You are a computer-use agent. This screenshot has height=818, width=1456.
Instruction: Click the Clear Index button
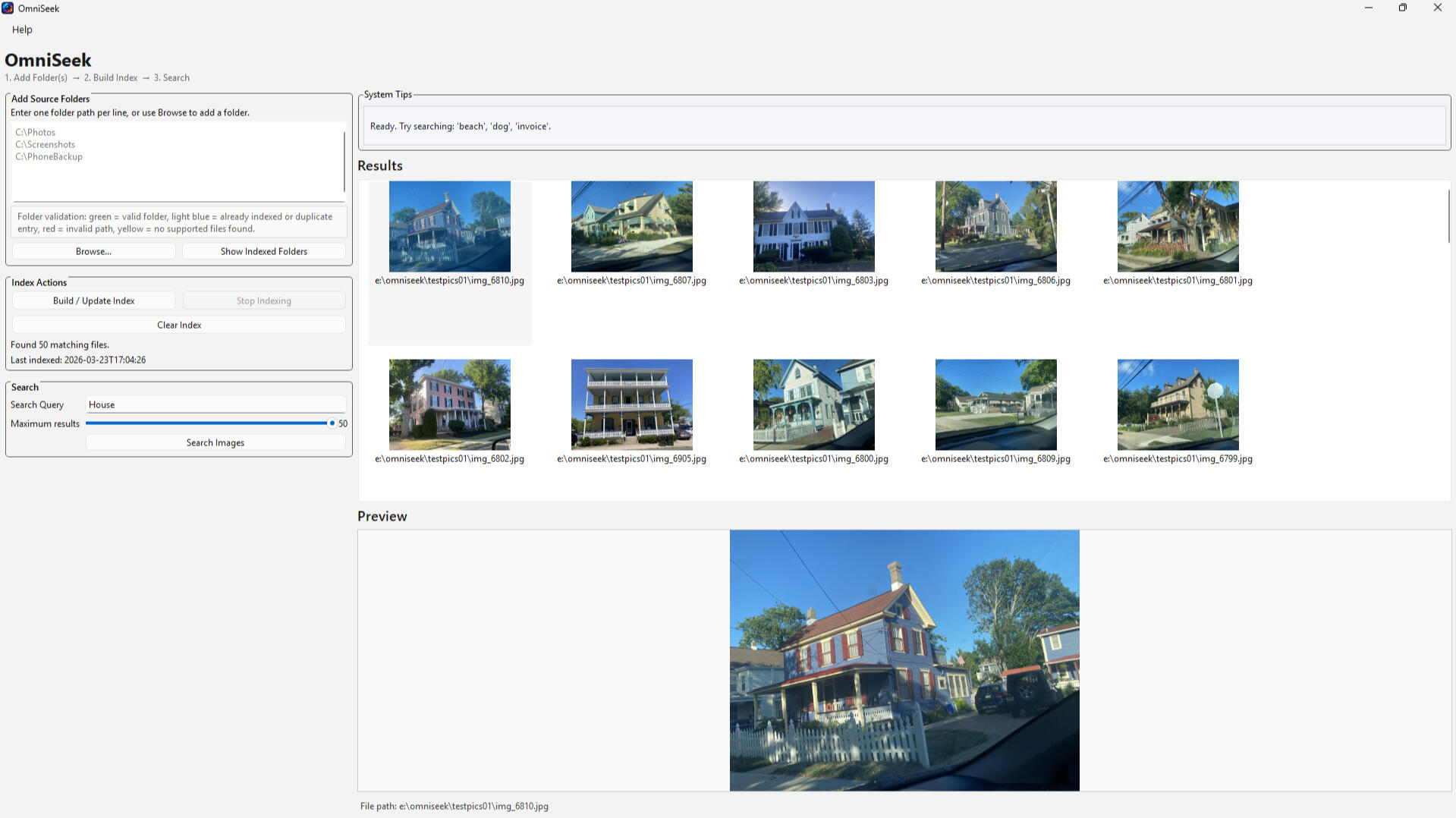179,325
